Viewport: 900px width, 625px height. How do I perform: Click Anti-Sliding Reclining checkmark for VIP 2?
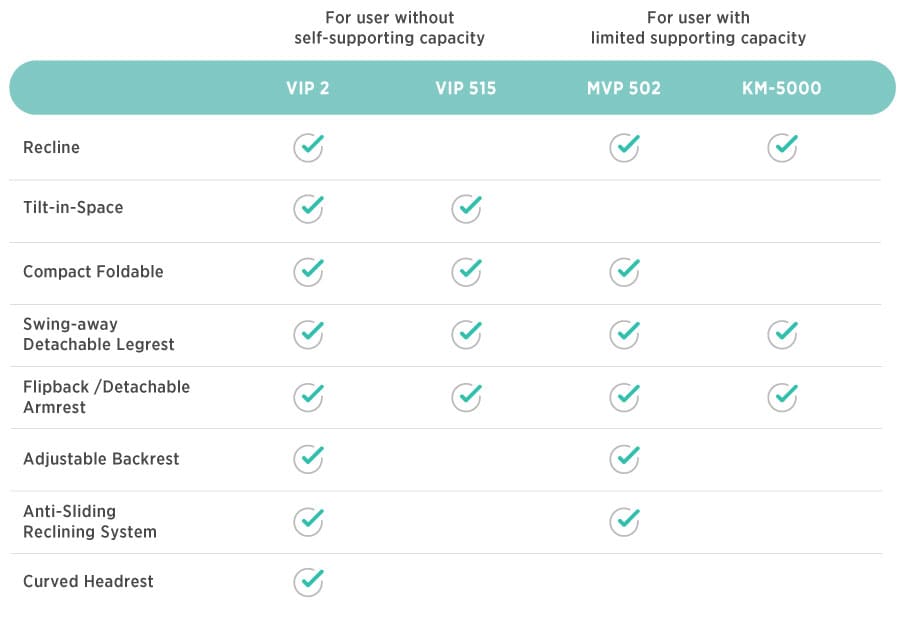point(309,521)
